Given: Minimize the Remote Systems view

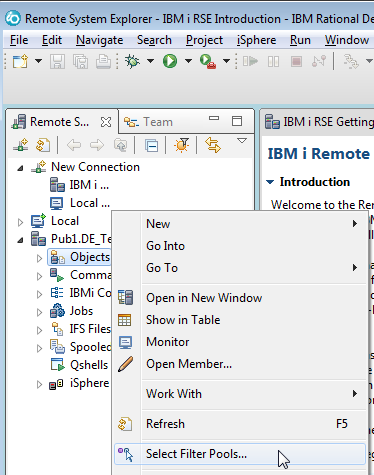Looking at the screenshot, I should point(214,118).
